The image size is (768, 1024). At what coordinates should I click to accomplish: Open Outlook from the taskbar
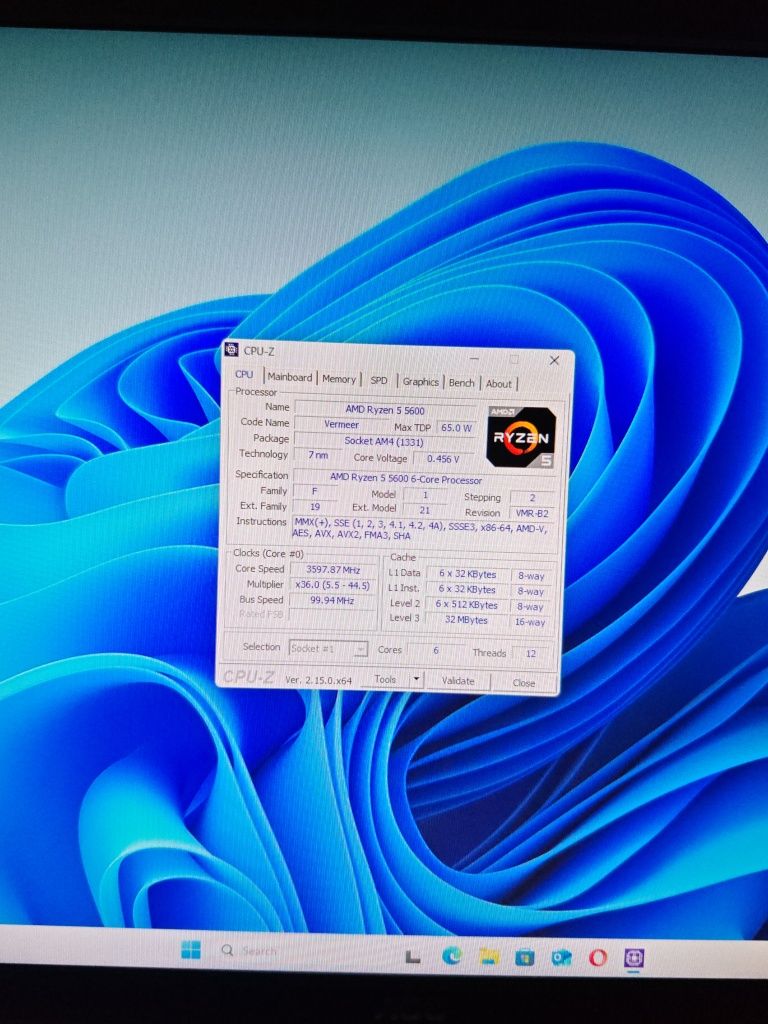pos(561,958)
